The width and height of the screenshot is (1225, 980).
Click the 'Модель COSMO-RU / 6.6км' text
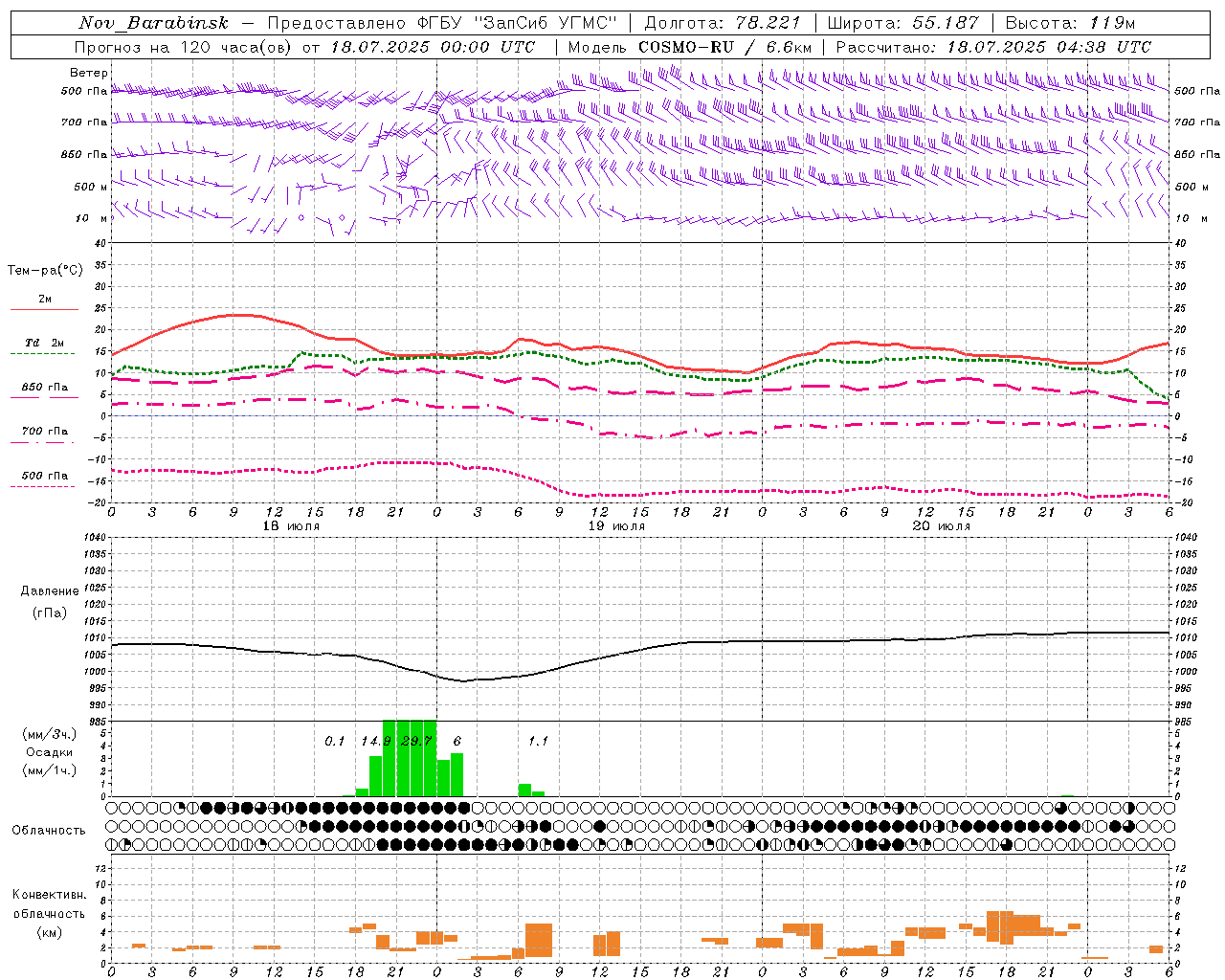coord(690,47)
